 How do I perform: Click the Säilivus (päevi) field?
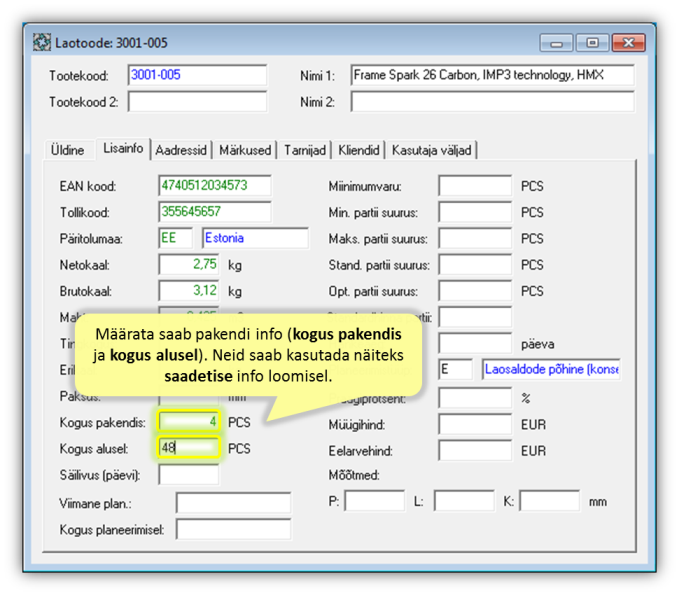pos(189,475)
